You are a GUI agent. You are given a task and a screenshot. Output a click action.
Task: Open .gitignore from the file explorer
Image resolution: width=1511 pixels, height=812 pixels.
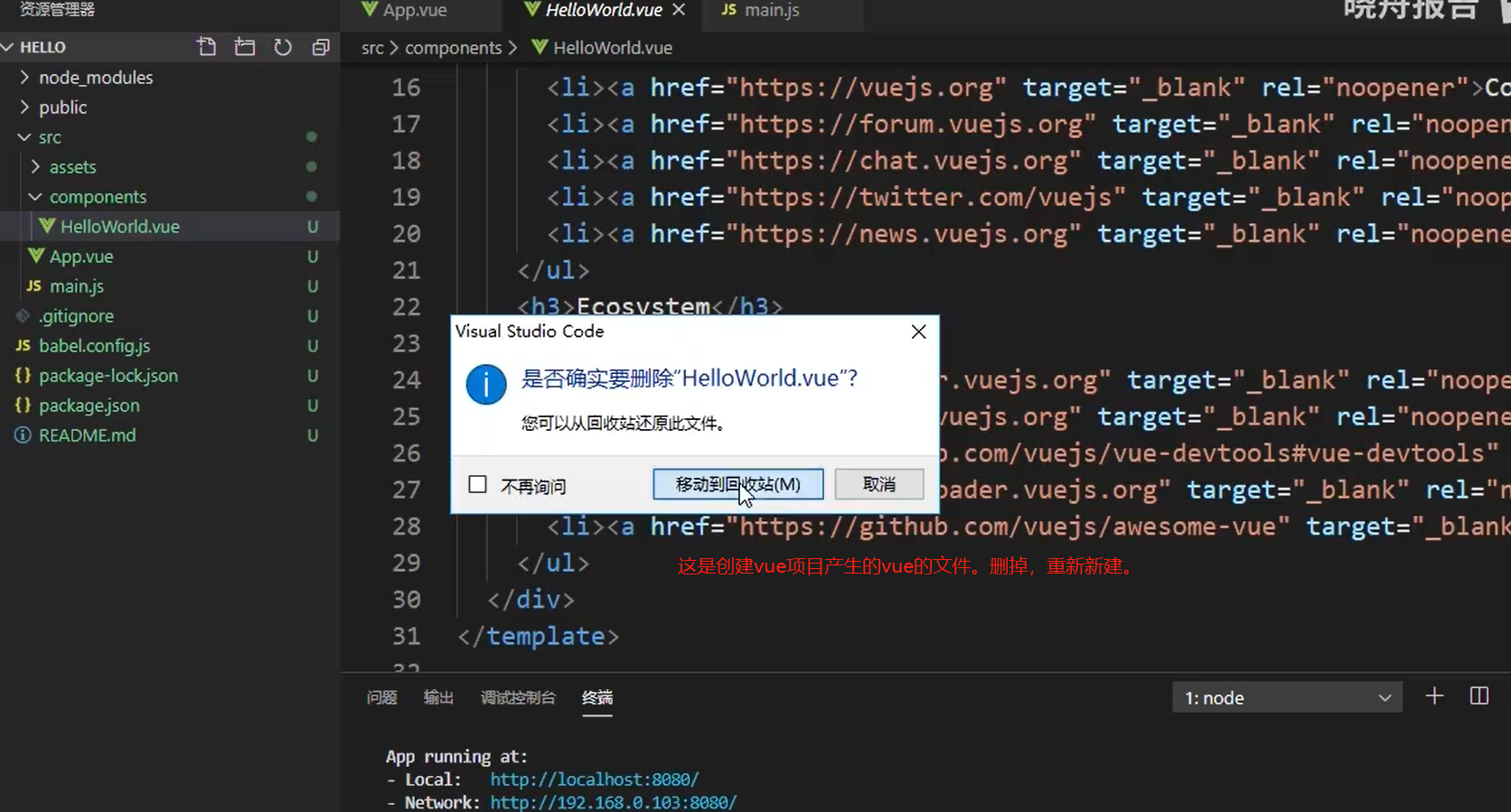[x=170, y=316]
